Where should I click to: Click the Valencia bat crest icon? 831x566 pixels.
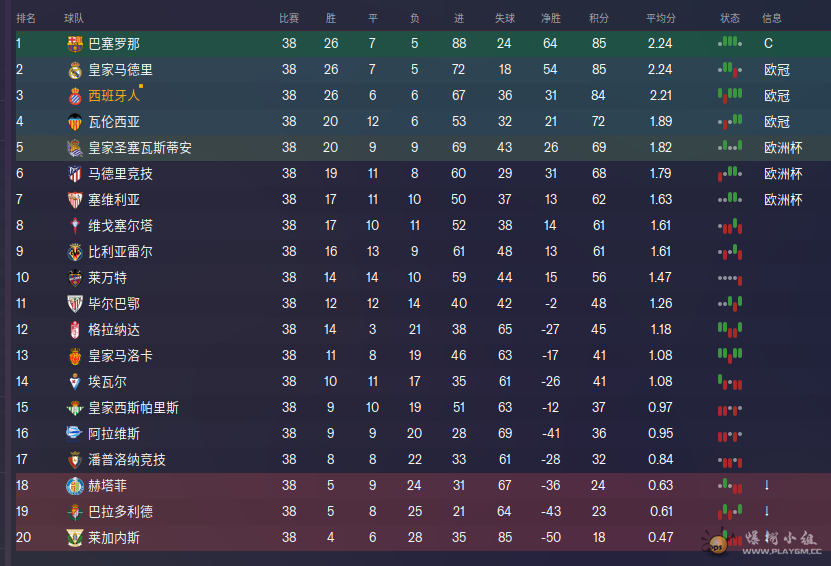tap(74, 122)
